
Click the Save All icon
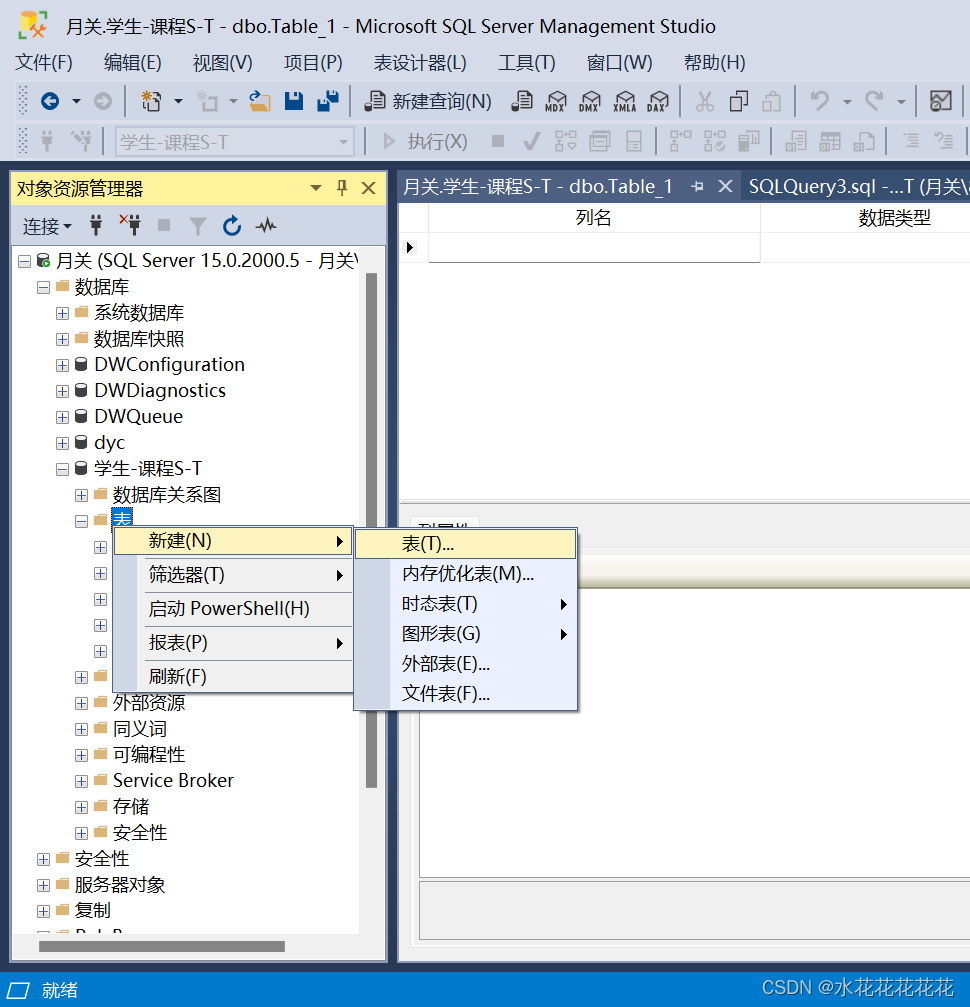point(328,101)
